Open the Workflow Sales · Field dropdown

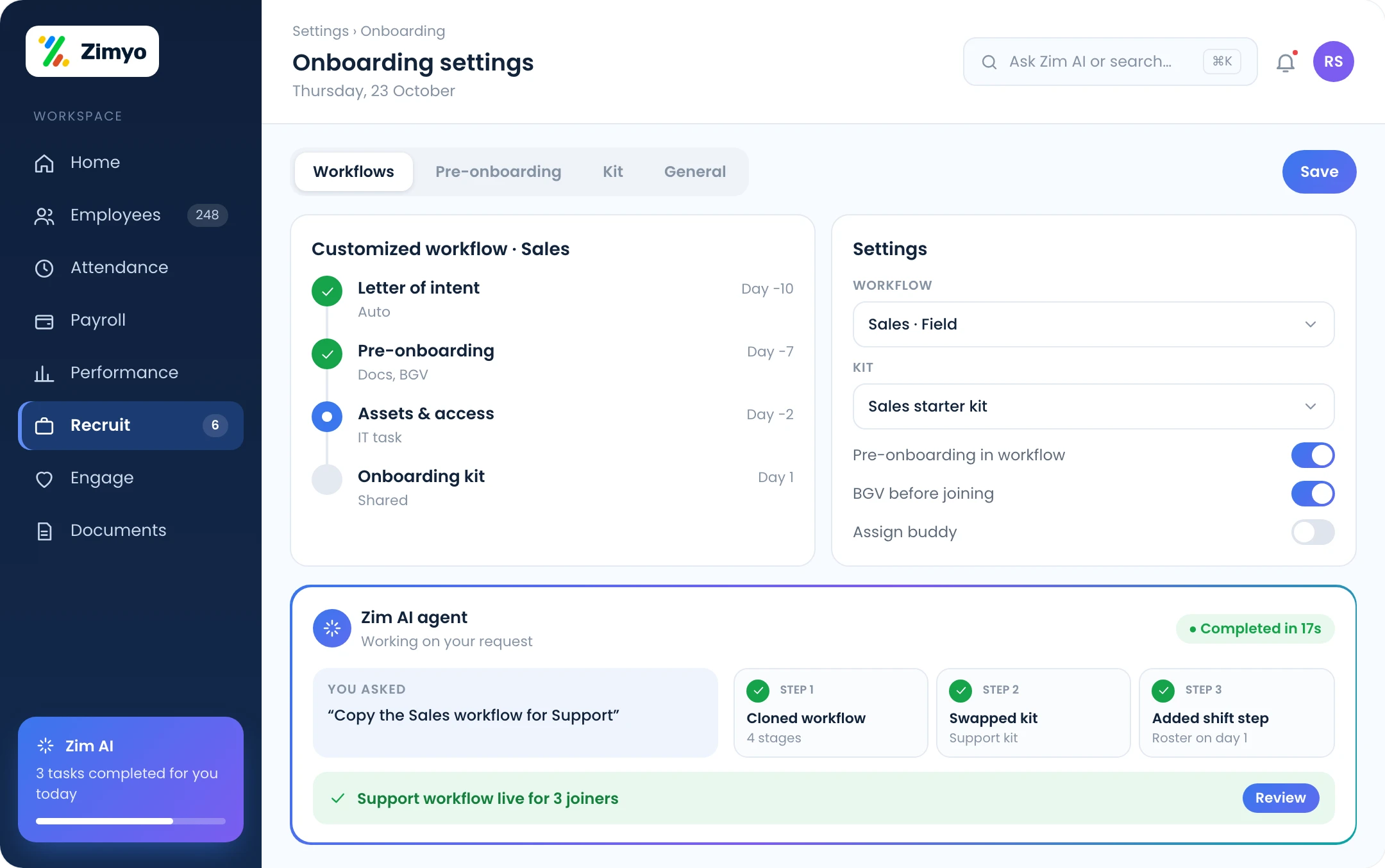[1094, 324]
